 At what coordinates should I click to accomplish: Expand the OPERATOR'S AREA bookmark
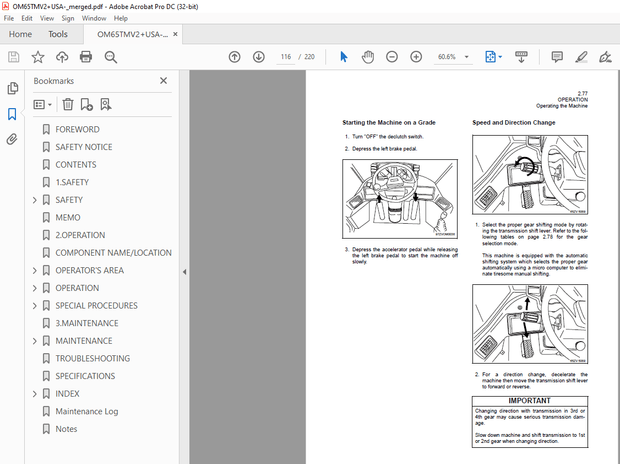coord(35,271)
